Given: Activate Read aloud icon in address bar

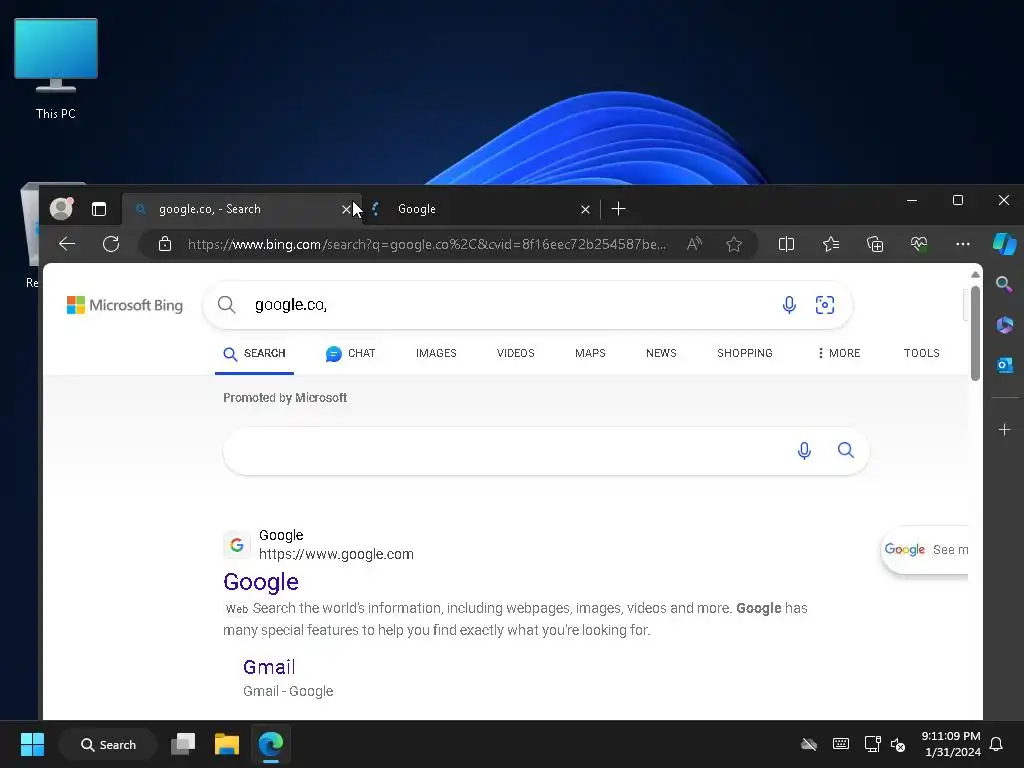Looking at the screenshot, I should coord(694,244).
